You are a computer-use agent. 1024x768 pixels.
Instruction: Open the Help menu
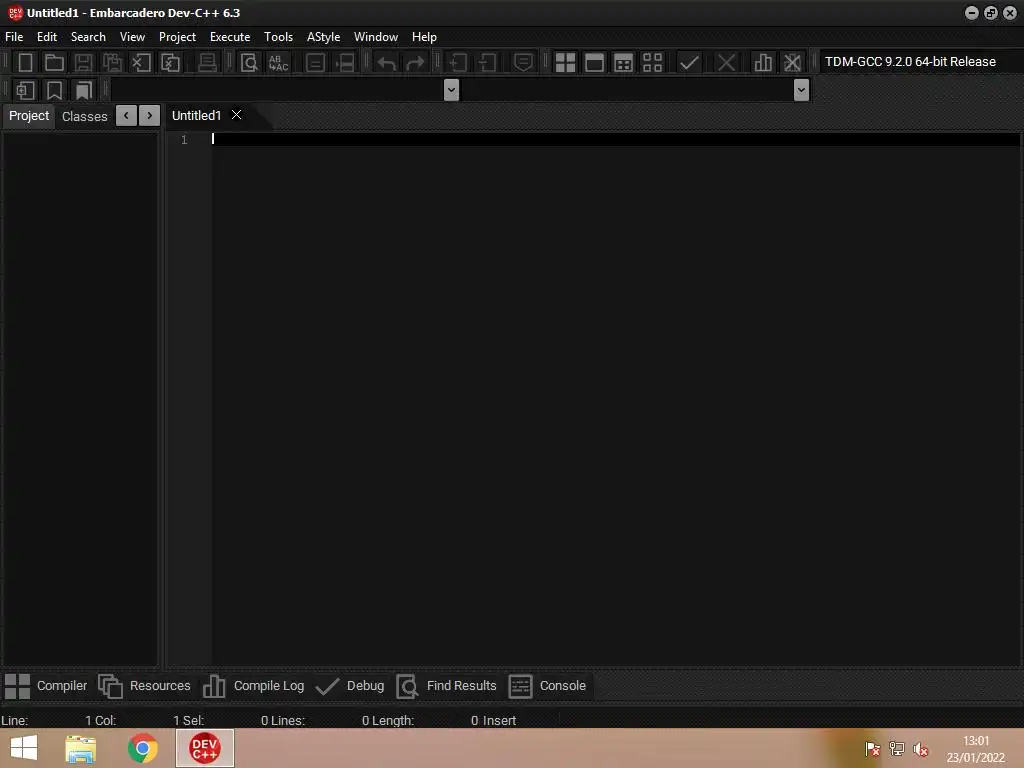(424, 37)
